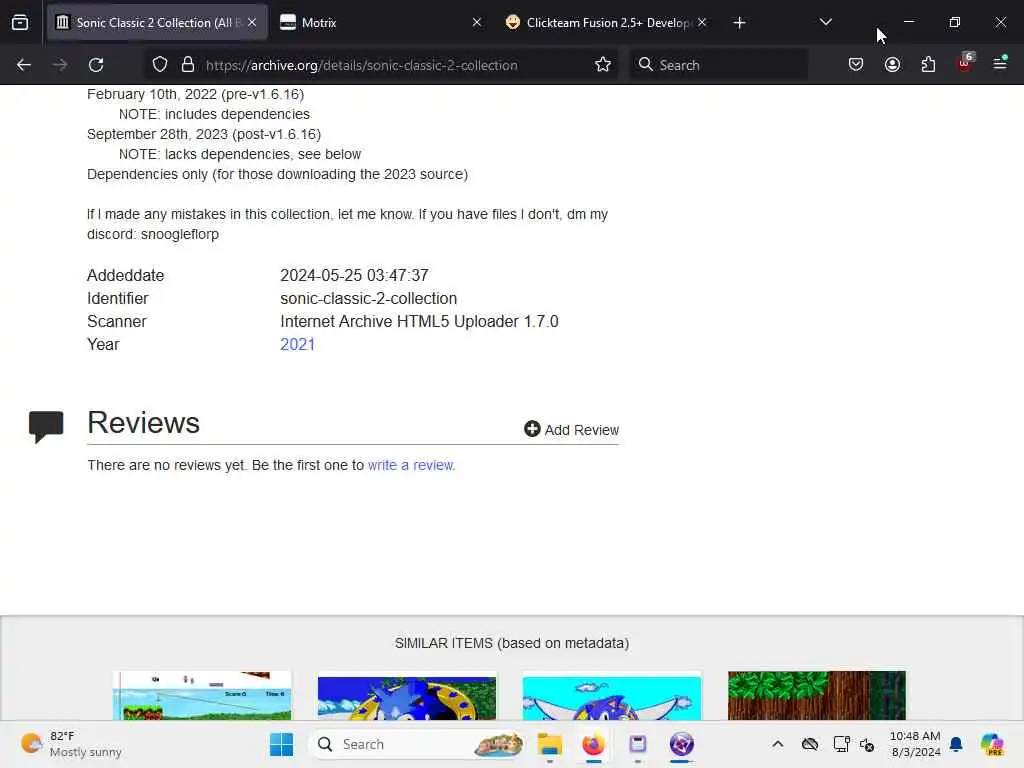Open Firefox from the taskbar
The image size is (1024, 768).
click(593, 744)
